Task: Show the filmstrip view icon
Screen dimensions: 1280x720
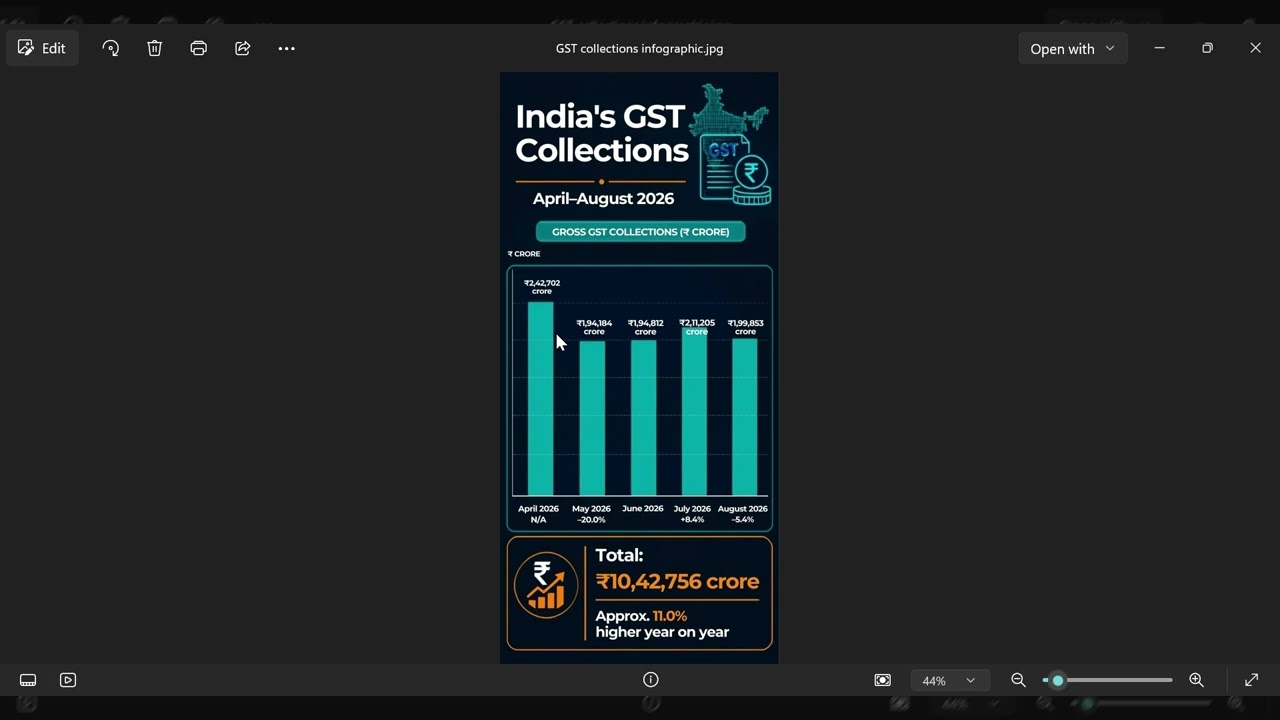Action: tap(28, 680)
